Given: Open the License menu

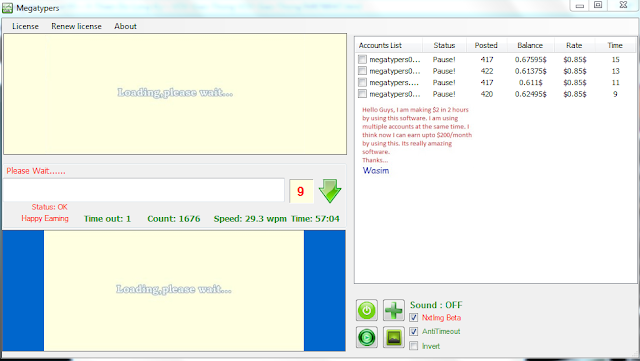Looking at the screenshot, I should pyautogui.click(x=25, y=26).
